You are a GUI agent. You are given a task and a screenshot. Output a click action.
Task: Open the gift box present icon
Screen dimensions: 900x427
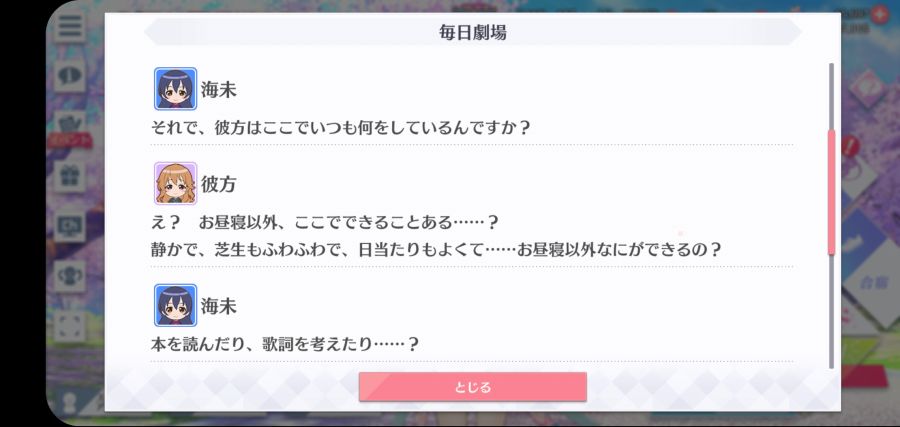click(70, 176)
